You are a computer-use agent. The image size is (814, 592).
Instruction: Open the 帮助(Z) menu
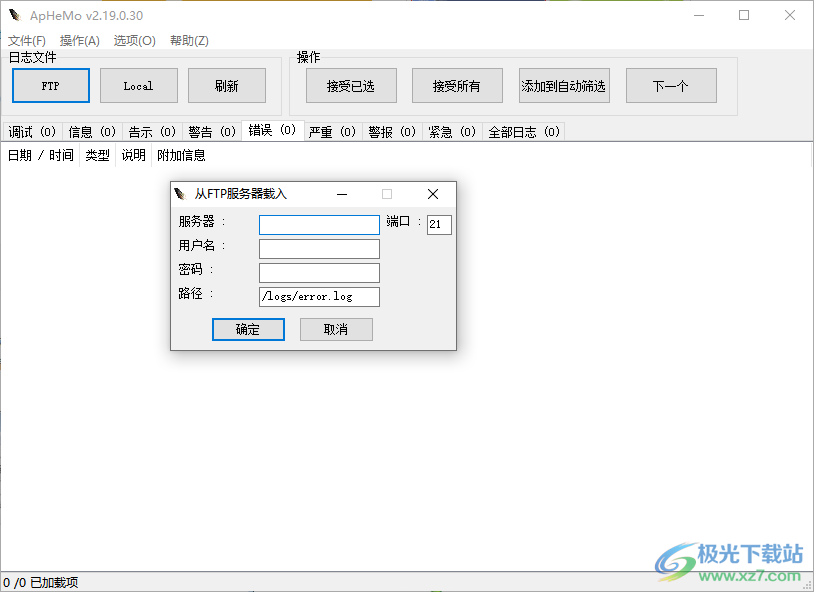tap(189, 41)
